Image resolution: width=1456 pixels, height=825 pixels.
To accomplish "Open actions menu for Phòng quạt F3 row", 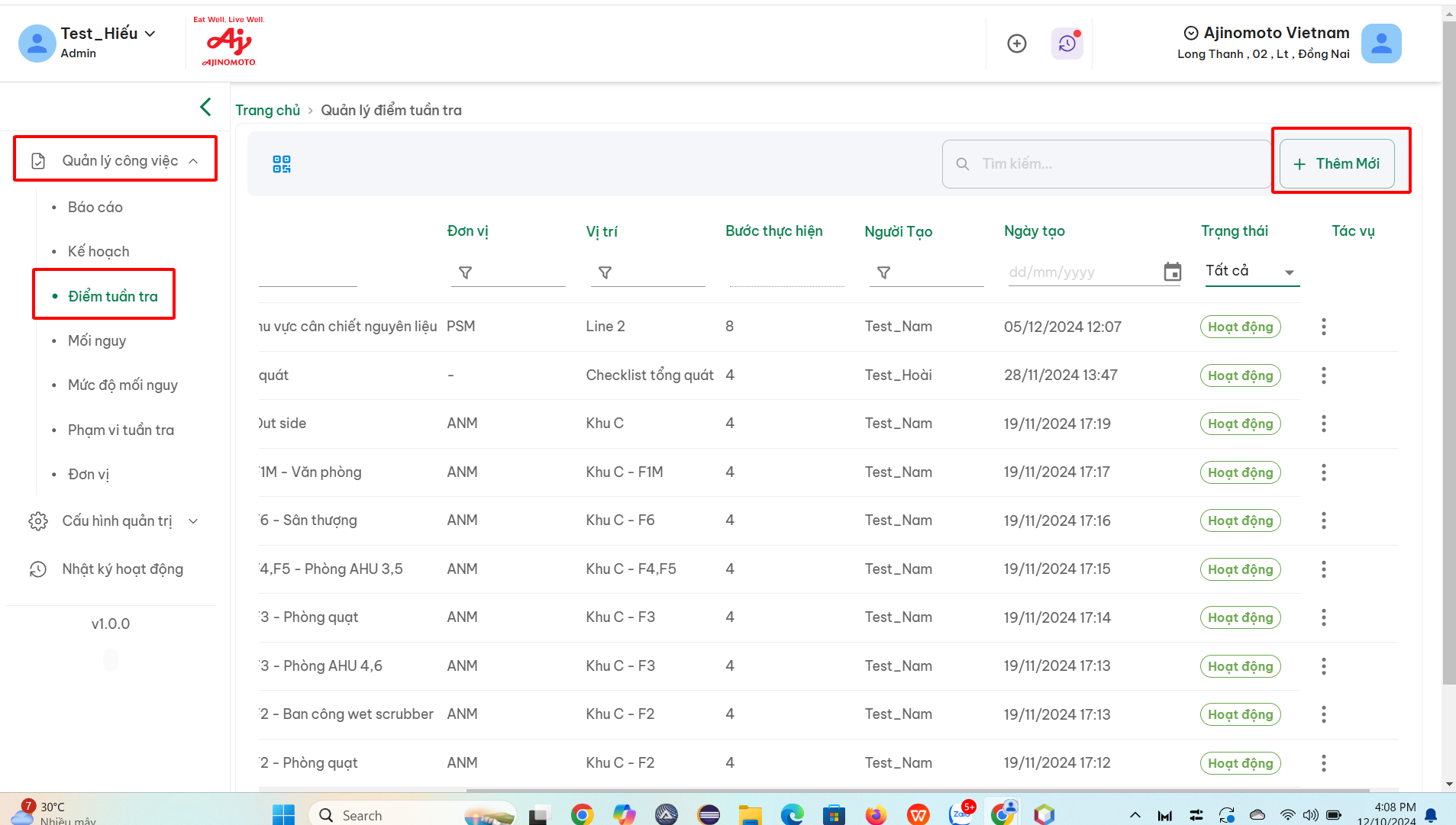I will pyautogui.click(x=1324, y=617).
